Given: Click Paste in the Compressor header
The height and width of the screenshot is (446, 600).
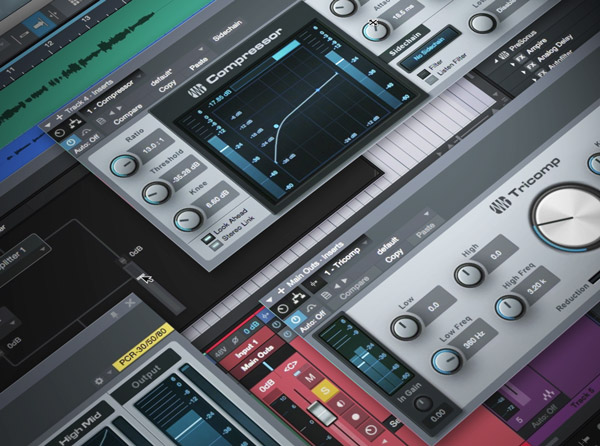Looking at the screenshot, I should tap(199, 63).
